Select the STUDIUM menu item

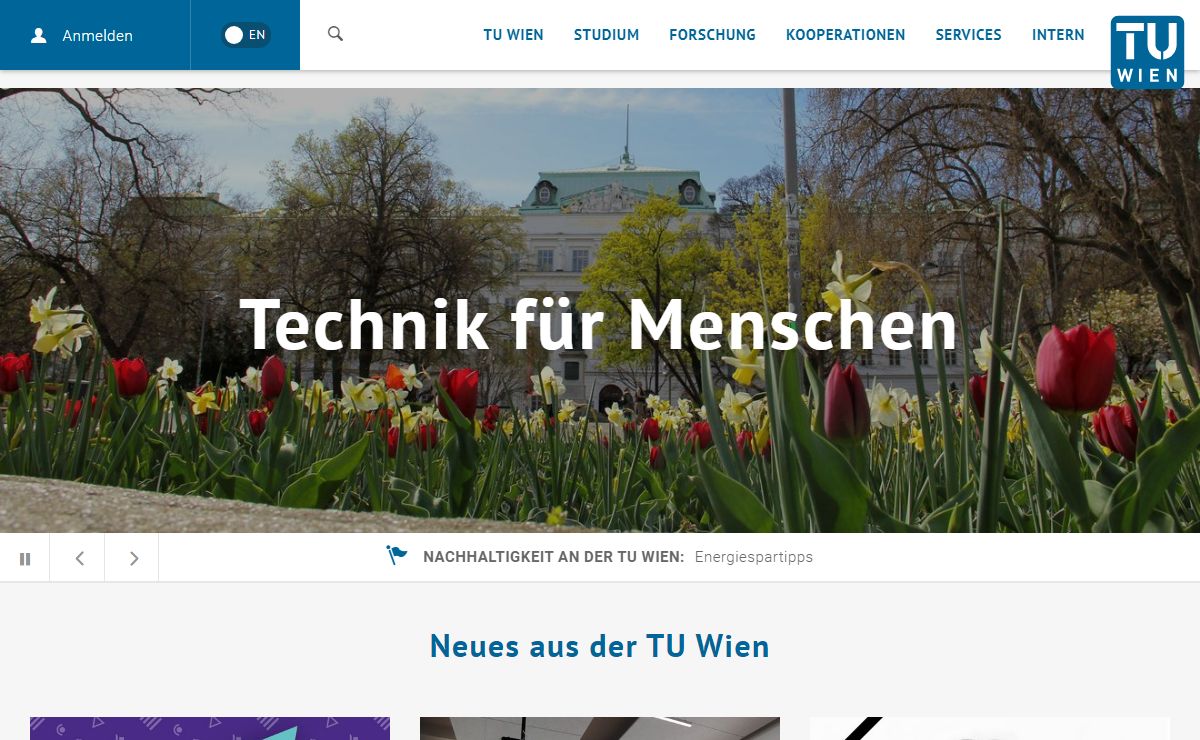tap(606, 35)
